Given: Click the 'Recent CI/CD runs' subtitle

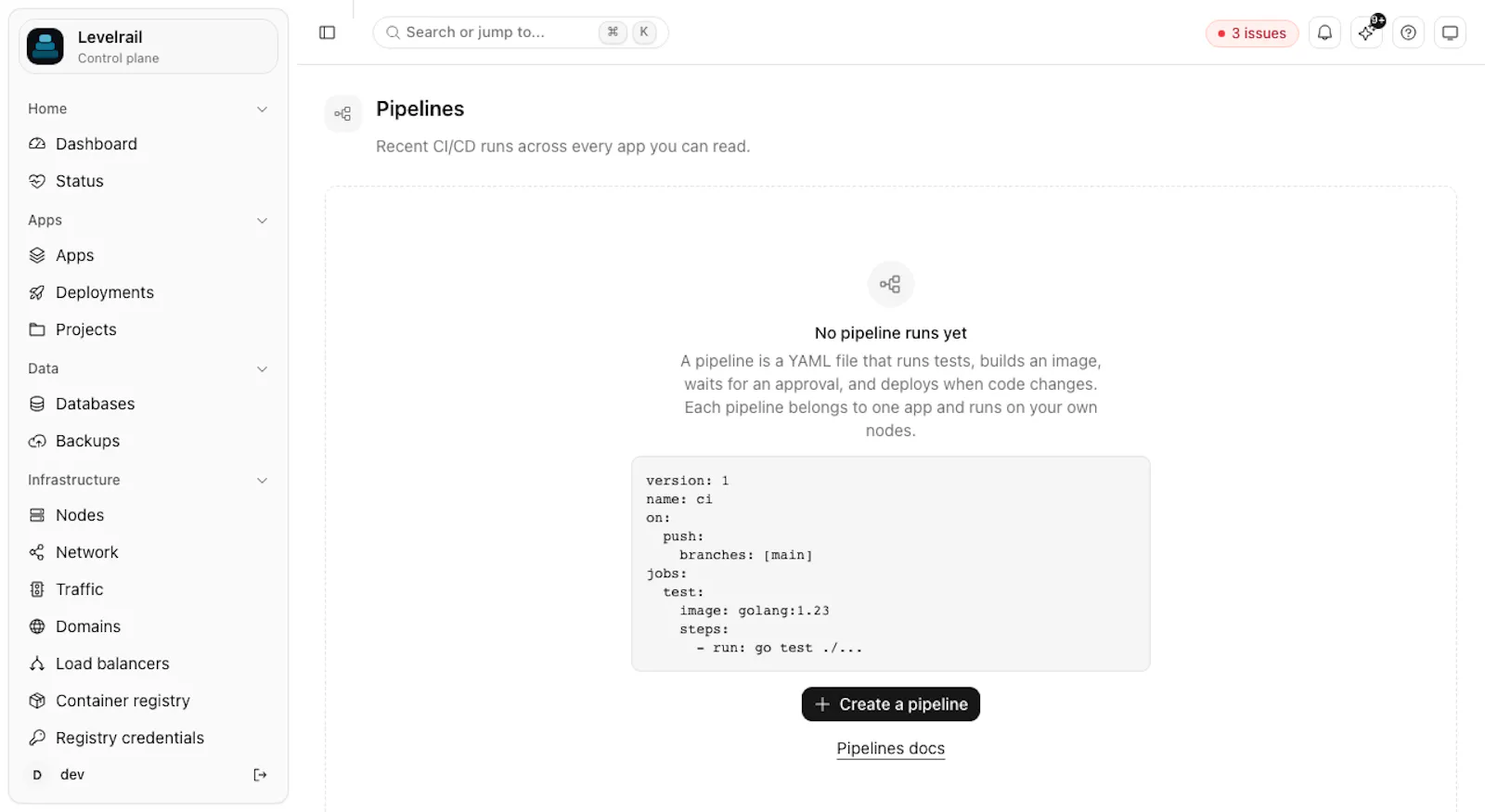Looking at the screenshot, I should point(562,147).
